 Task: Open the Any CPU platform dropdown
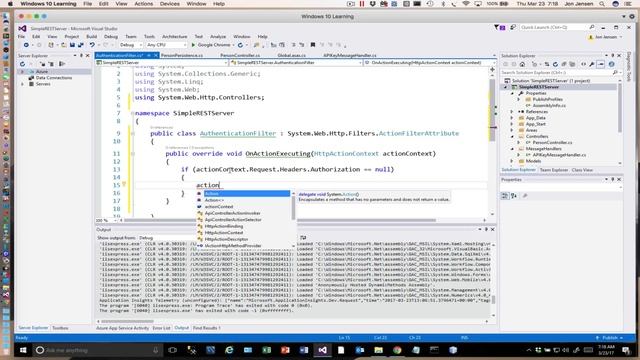click(166, 45)
